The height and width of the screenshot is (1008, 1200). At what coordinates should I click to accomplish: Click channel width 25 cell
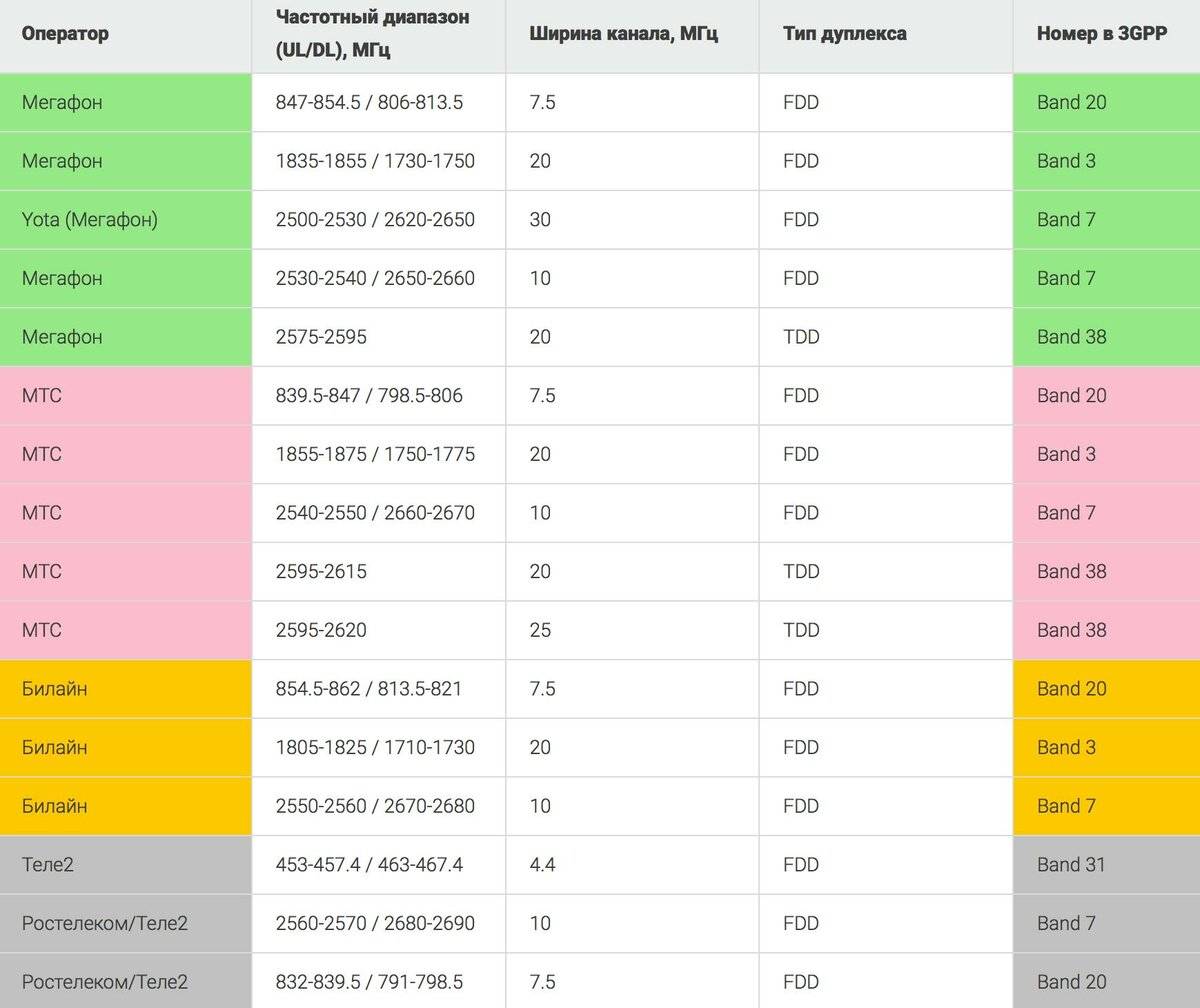(x=632, y=630)
